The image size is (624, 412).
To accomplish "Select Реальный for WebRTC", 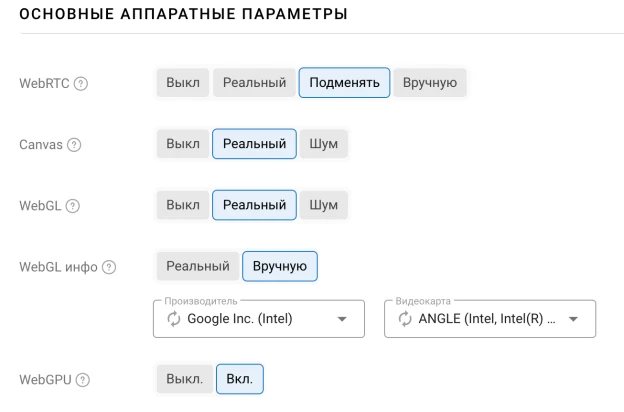I will 254,83.
